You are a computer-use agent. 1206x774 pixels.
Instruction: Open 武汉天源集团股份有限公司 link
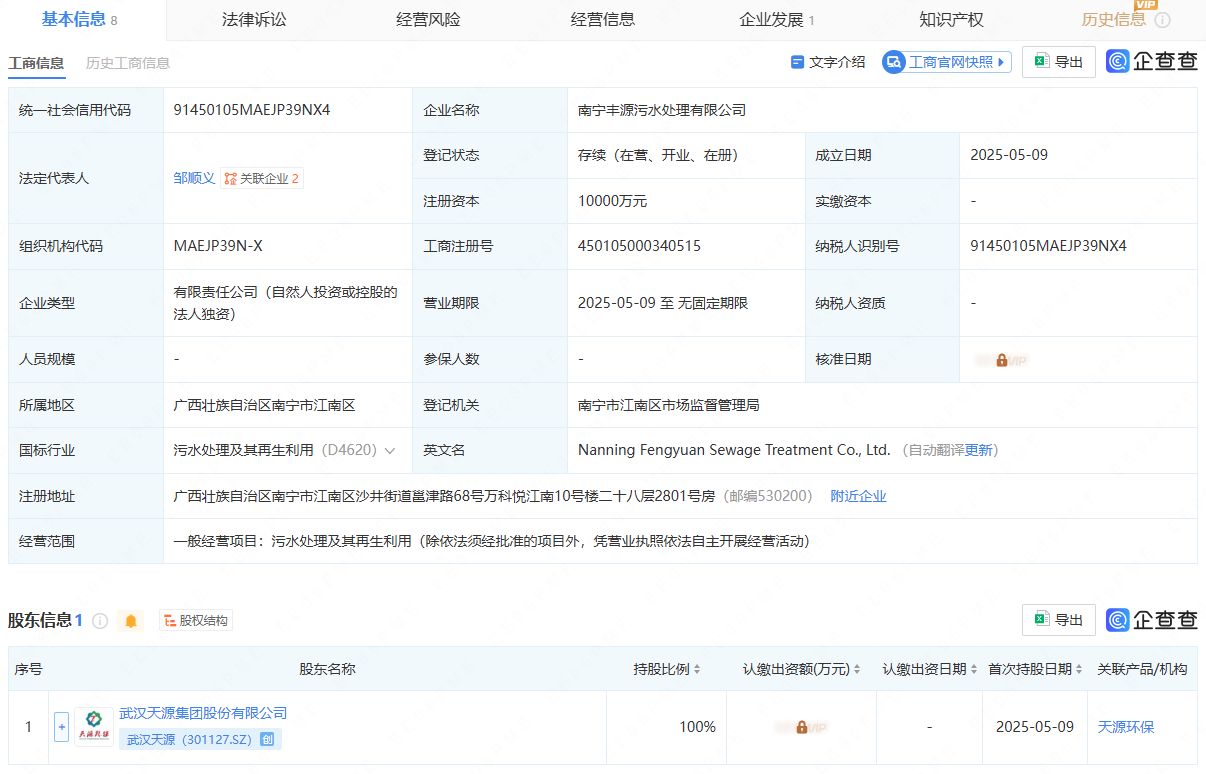point(203,713)
